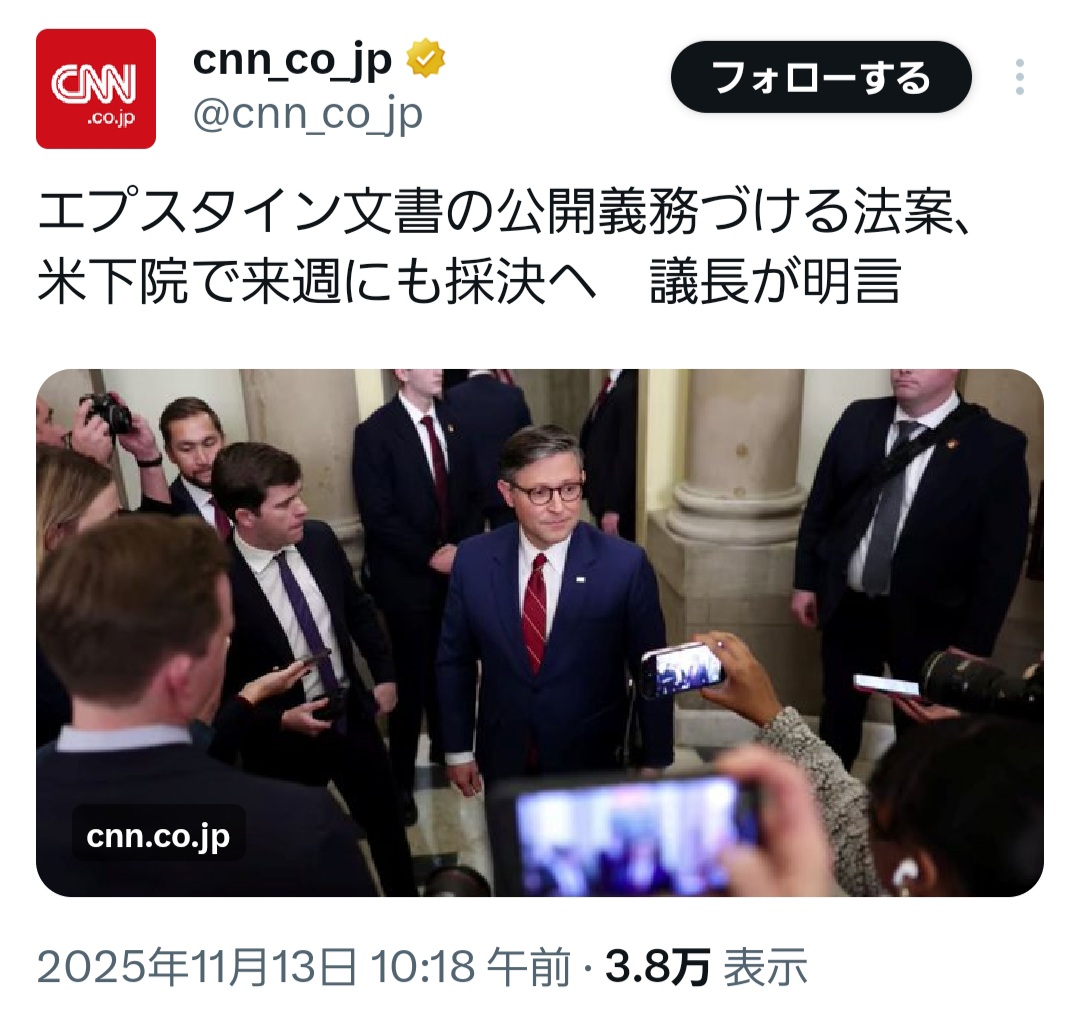Open the CNN.co.jp red profile avatar
Screen dimensions: 1080x1025
(x=96, y=89)
